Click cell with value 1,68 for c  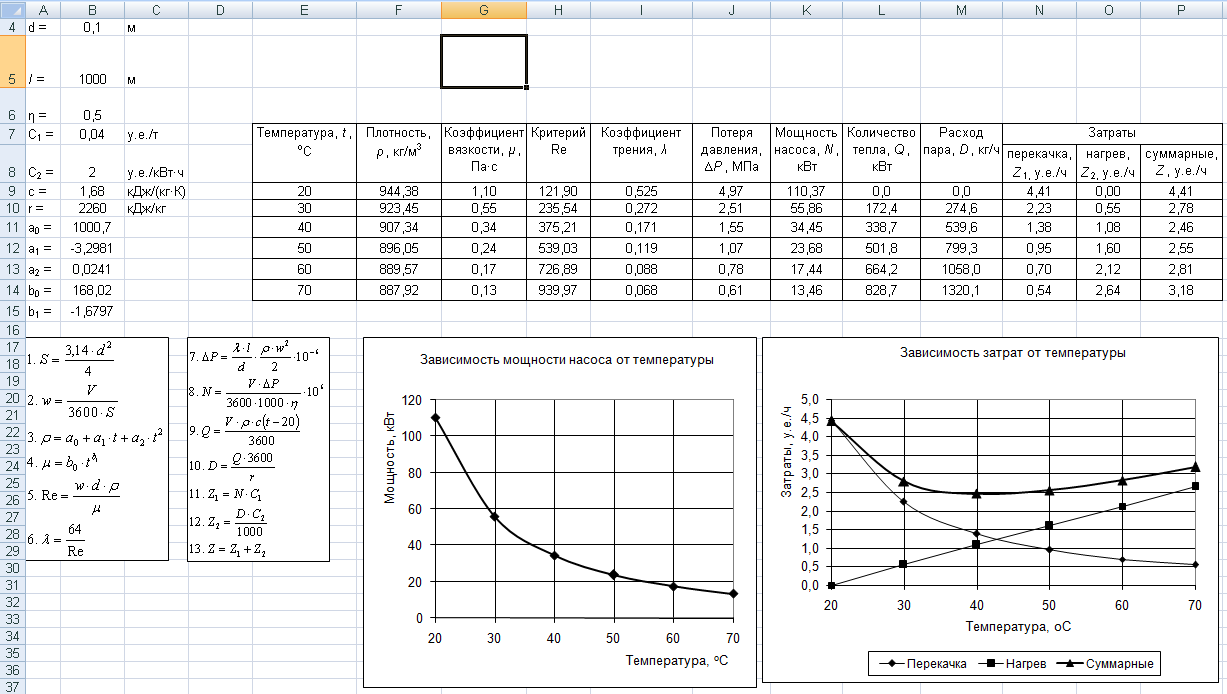pos(91,190)
